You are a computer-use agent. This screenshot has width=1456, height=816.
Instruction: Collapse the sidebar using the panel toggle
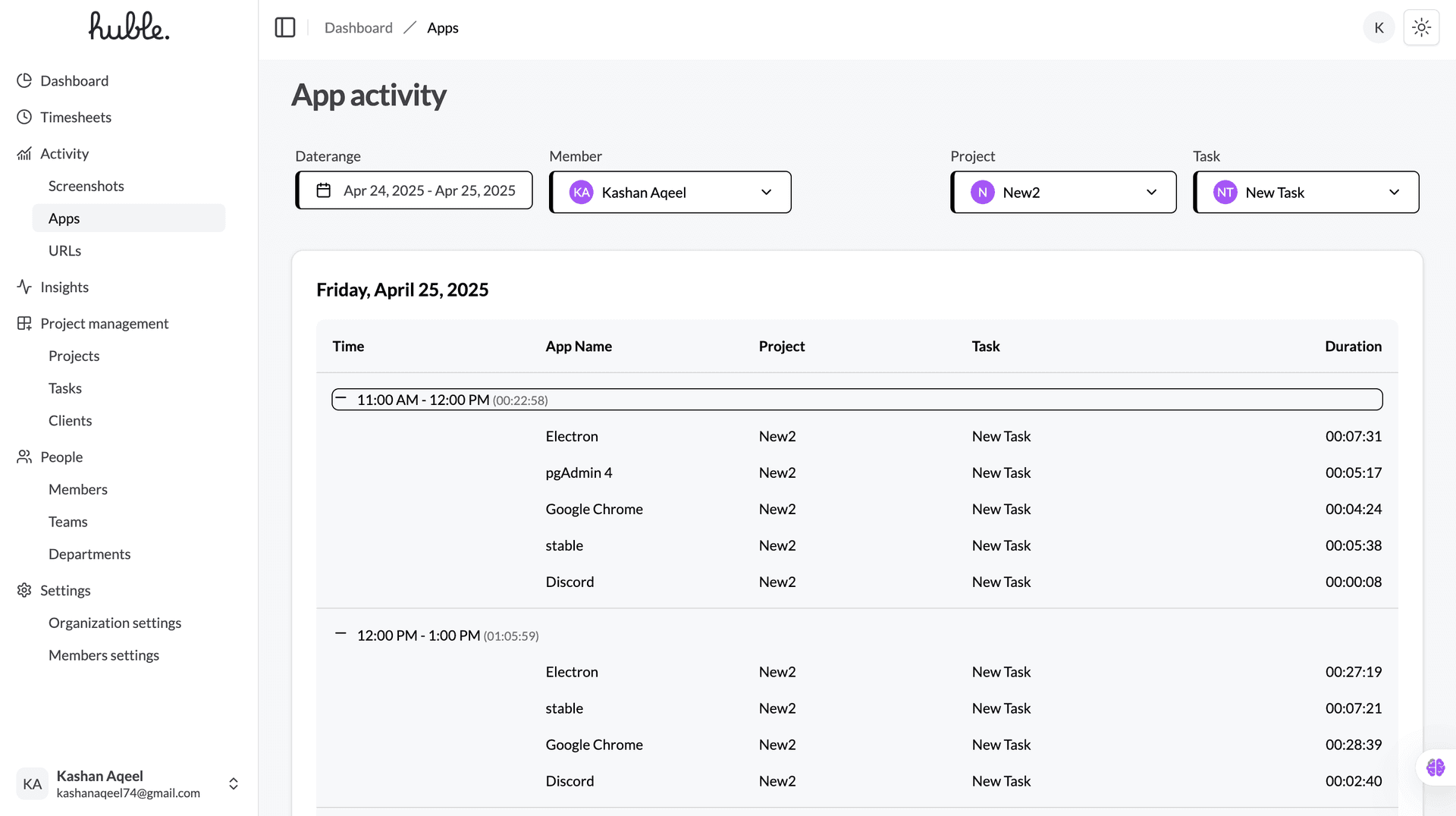click(285, 27)
